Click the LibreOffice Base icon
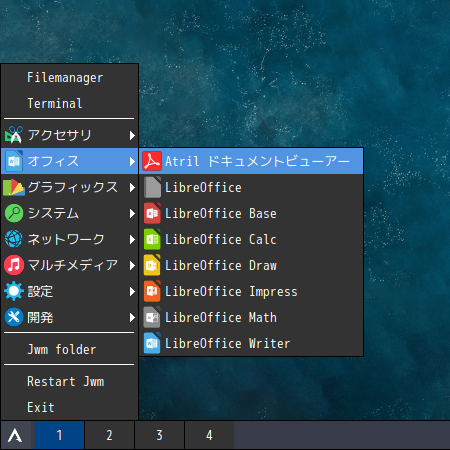The image size is (450, 450). pyautogui.click(x=152, y=213)
